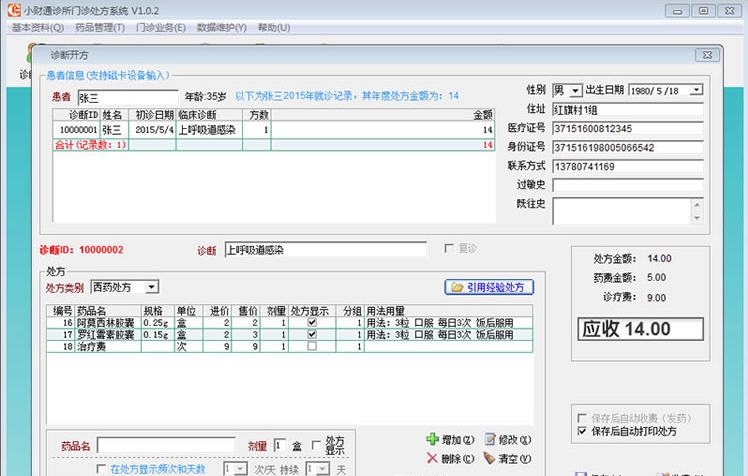Open the 处方类别 dropdown showing 西药处方
Viewport: 748px width, 476px height.
[x=152, y=287]
